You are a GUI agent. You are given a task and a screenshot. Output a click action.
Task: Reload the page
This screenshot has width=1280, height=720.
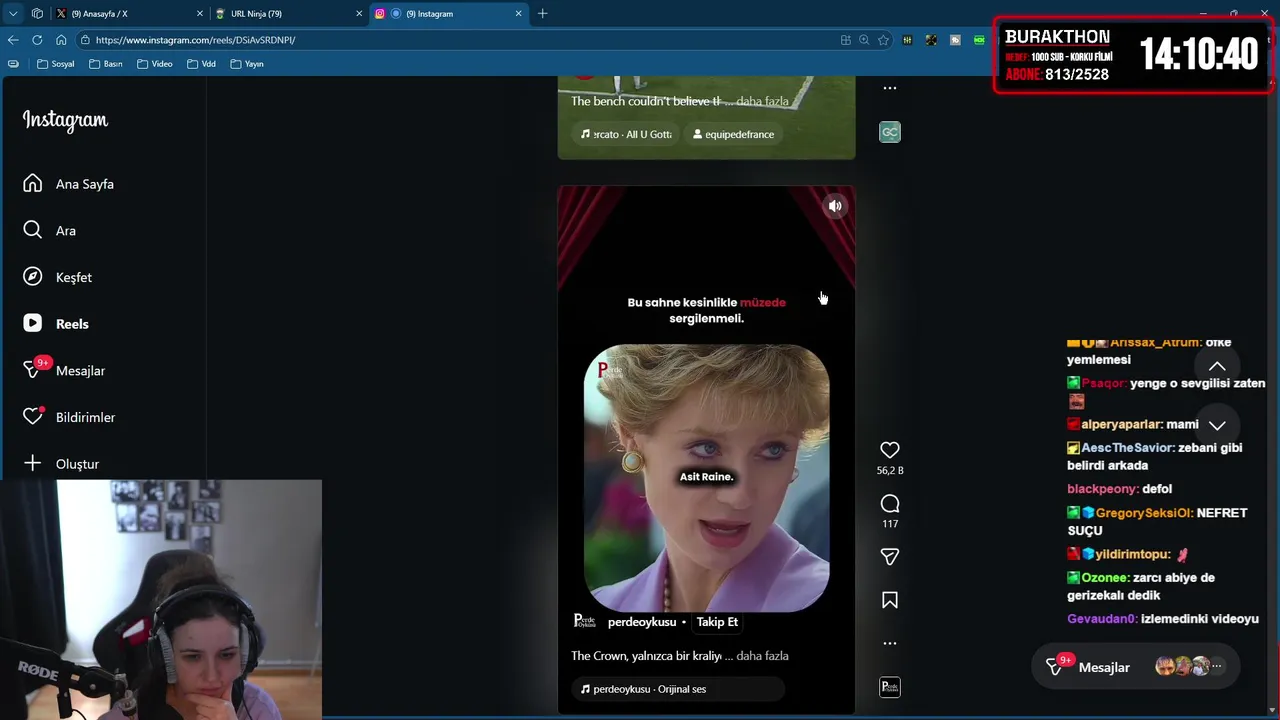[37, 40]
